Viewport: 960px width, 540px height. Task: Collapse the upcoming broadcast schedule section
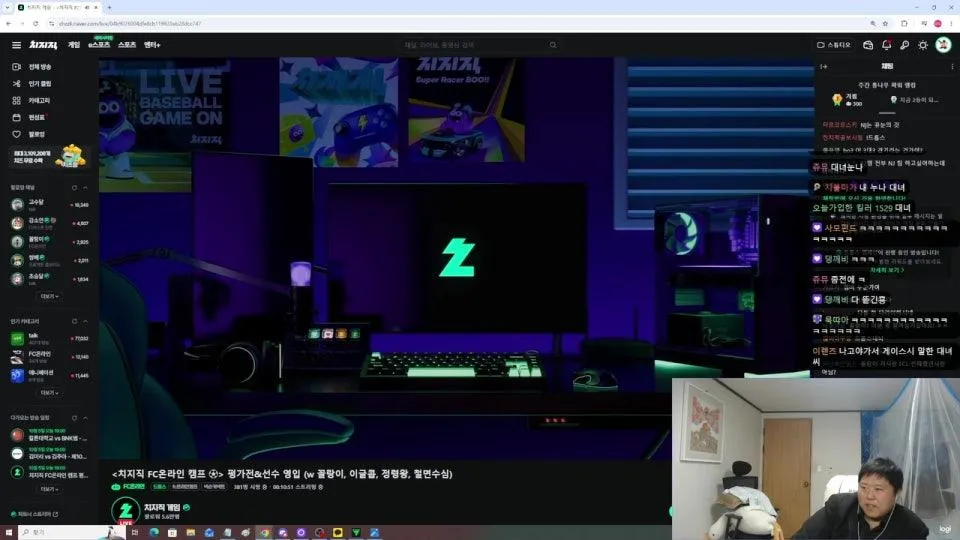coord(85,418)
